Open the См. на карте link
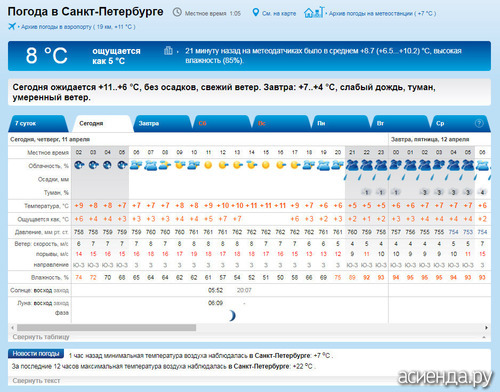The height and width of the screenshot is (392, 500). (279, 14)
